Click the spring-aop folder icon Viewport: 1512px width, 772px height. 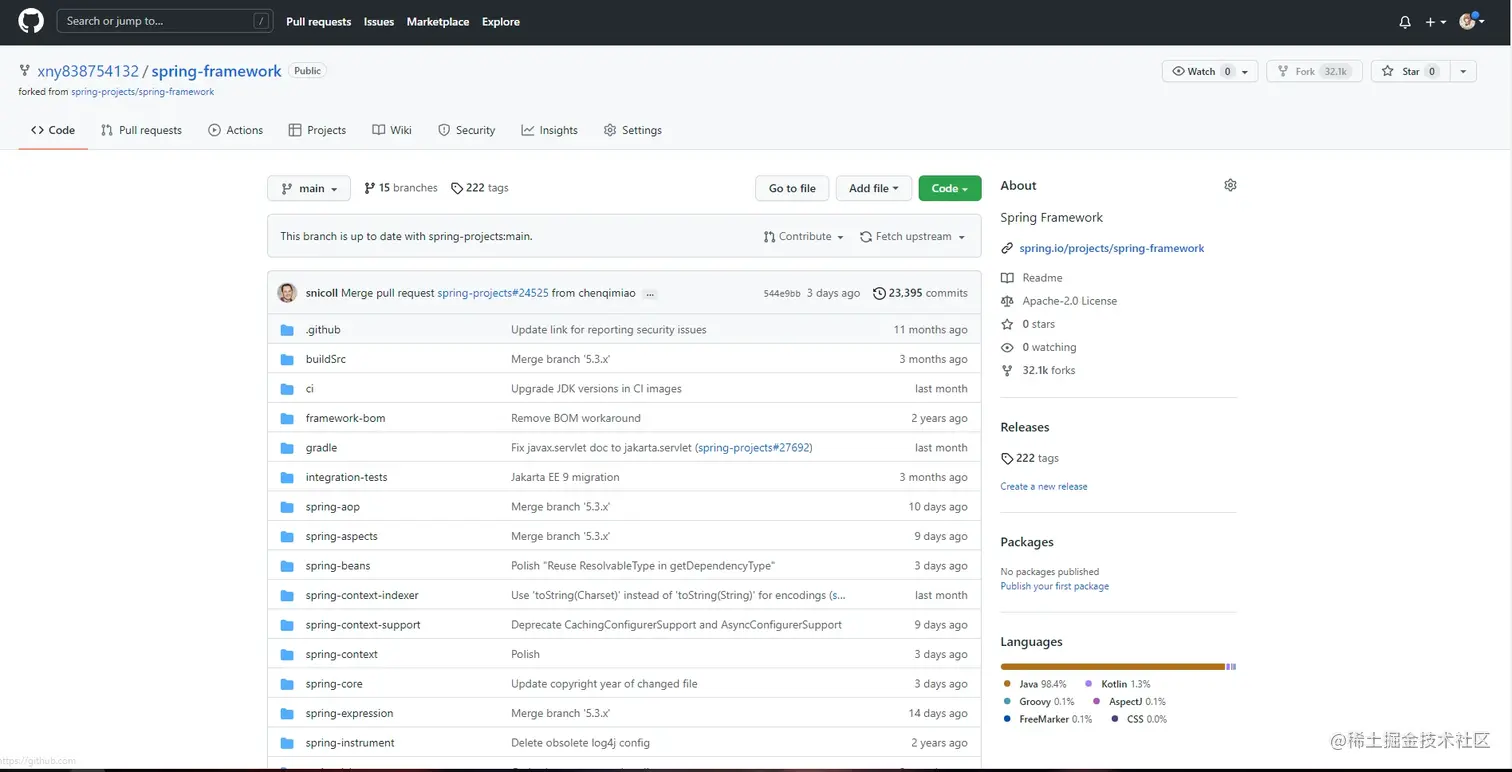[x=287, y=507]
